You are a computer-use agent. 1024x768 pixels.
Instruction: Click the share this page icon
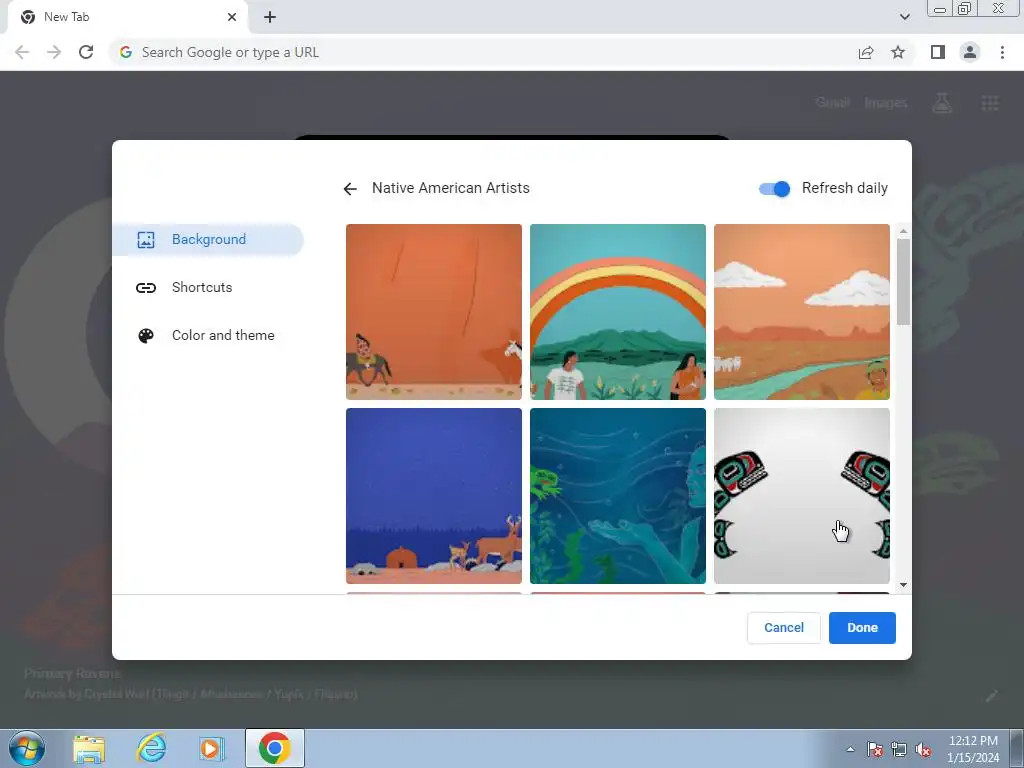(x=866, y=52)
